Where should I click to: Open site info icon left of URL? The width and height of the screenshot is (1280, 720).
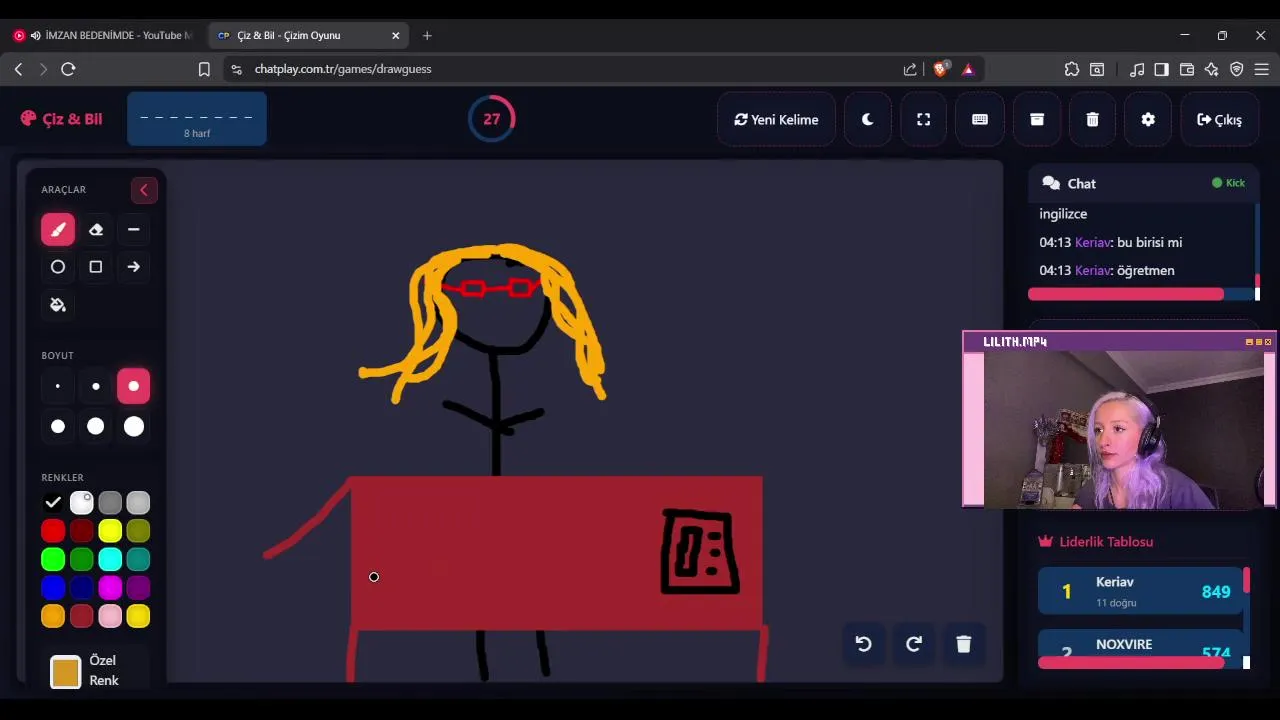(236, 69)
